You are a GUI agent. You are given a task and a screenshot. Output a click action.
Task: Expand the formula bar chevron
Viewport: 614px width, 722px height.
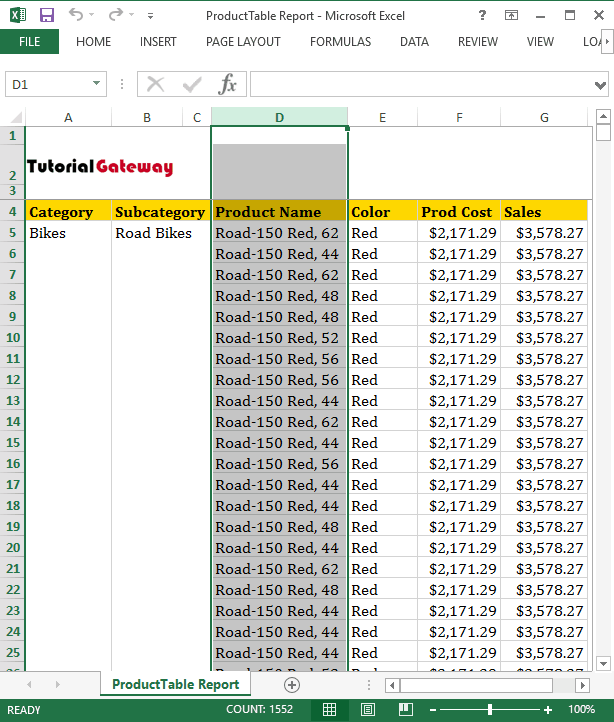tap(600, 85)
